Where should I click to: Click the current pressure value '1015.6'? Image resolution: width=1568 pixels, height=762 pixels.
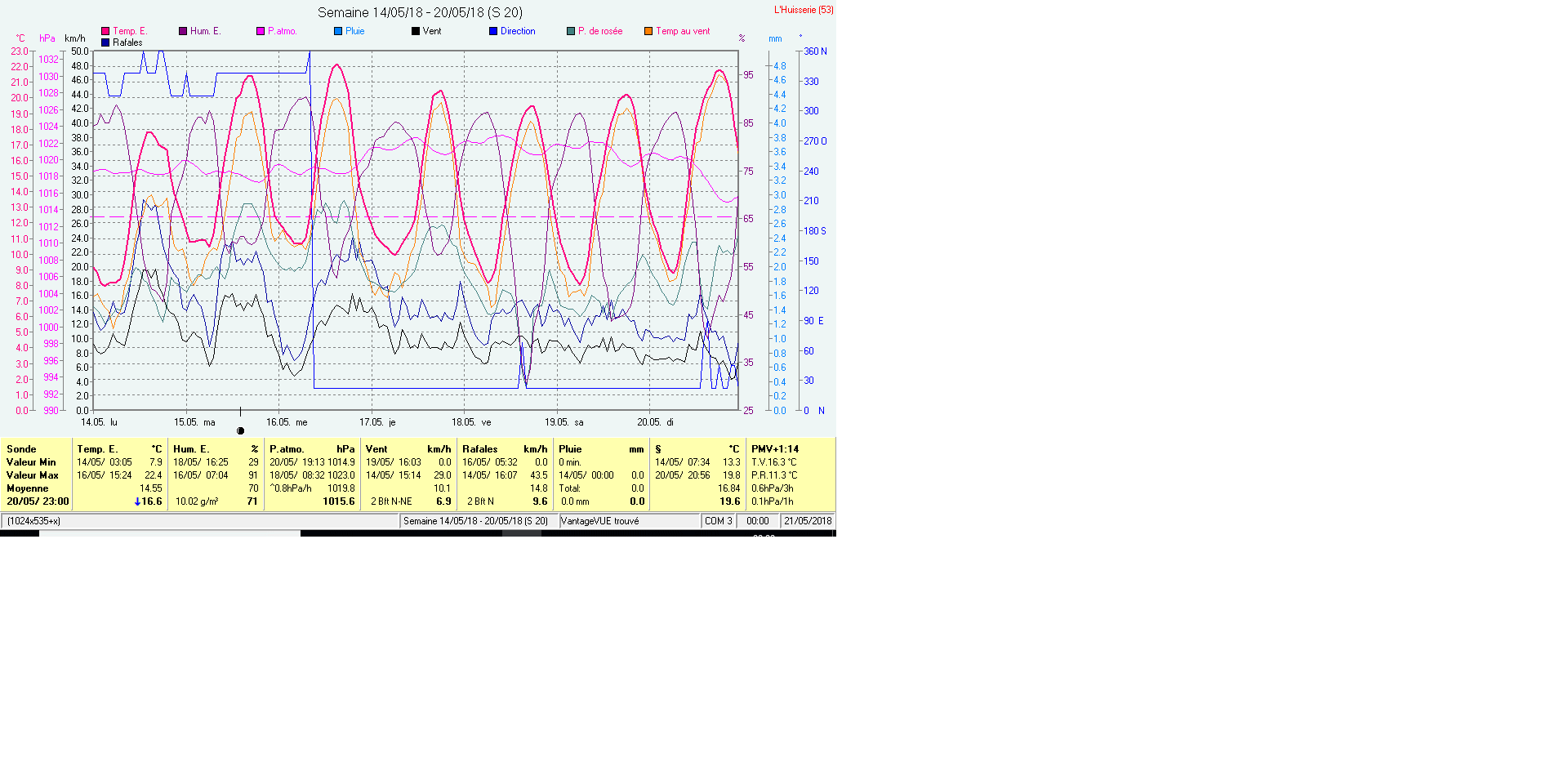(x=339, y=501)
